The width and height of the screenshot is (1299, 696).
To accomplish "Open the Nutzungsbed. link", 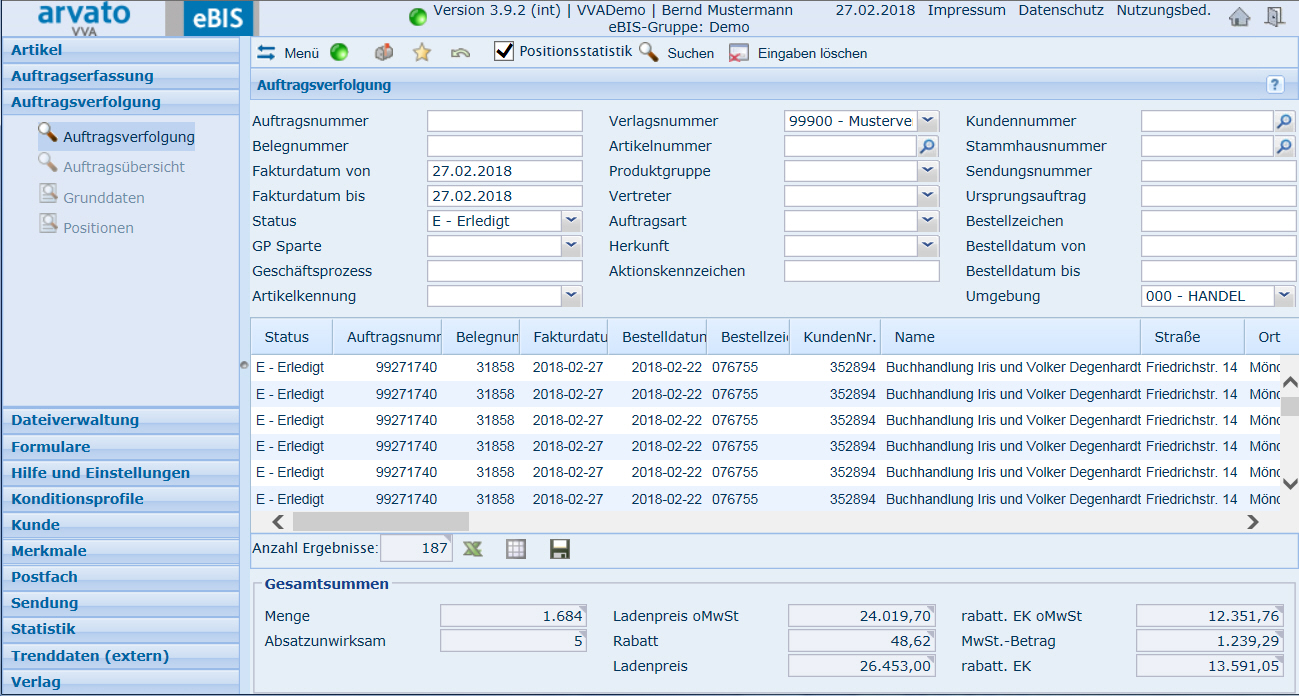I will point(1164,10).
